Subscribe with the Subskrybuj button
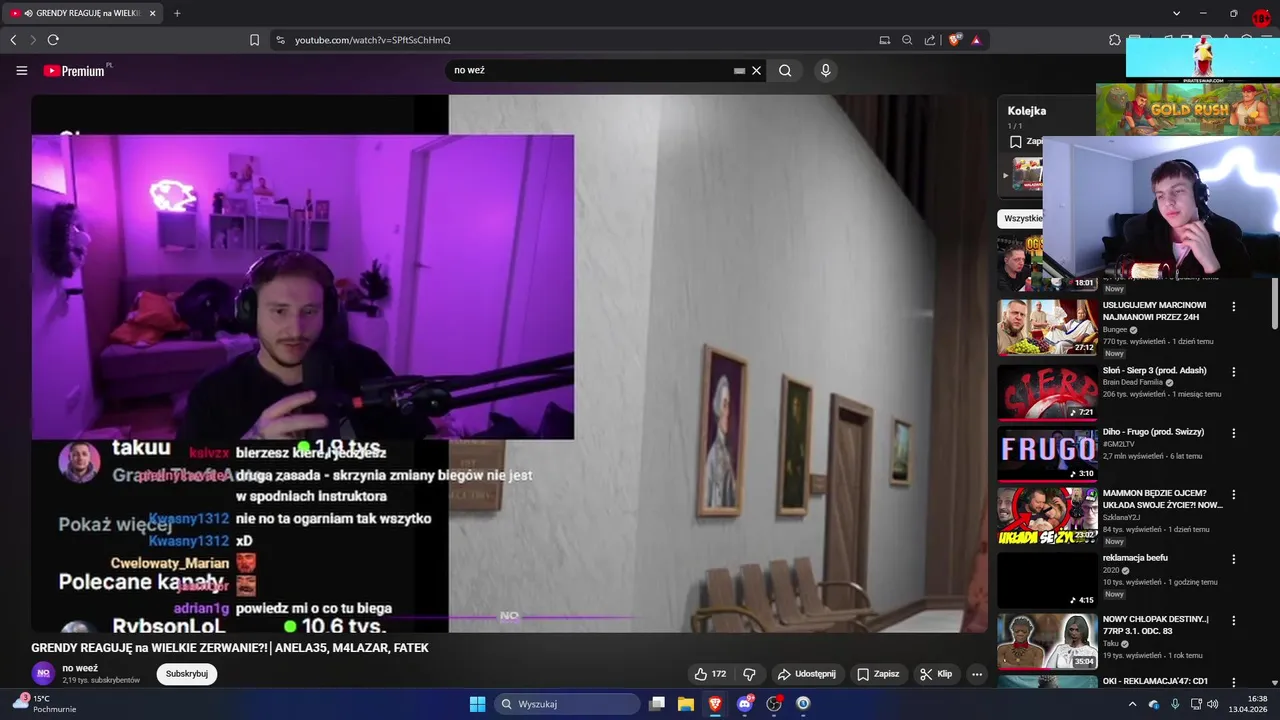Screen dimensions: 1280x720 (187, 674)
